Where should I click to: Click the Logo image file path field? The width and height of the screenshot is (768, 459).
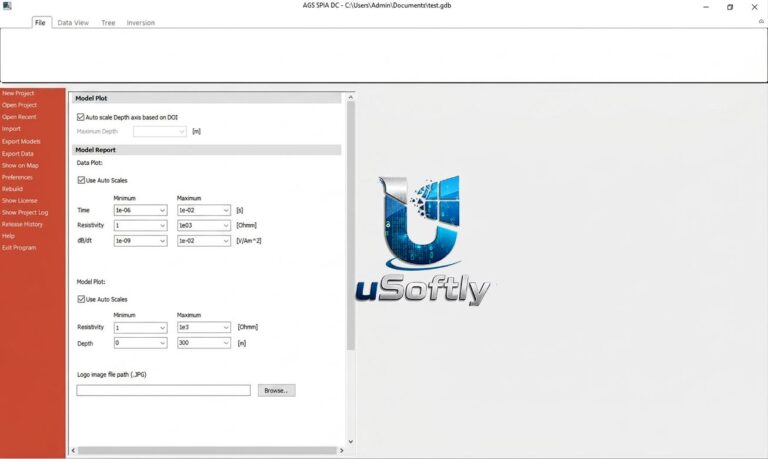click(x=164, y=390)
